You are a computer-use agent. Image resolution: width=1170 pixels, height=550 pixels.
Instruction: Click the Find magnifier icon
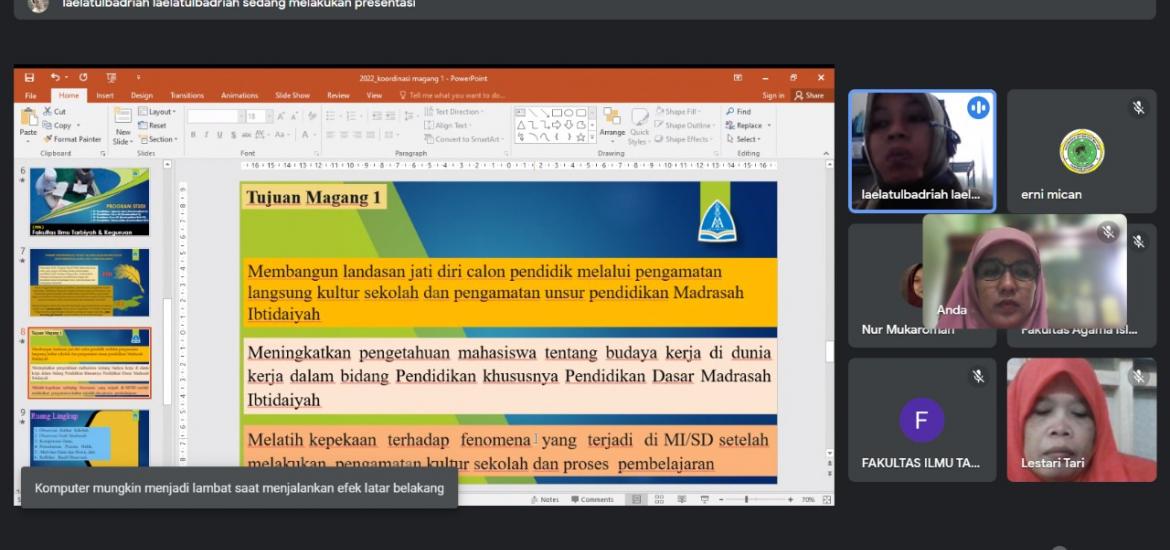(738, 112)
